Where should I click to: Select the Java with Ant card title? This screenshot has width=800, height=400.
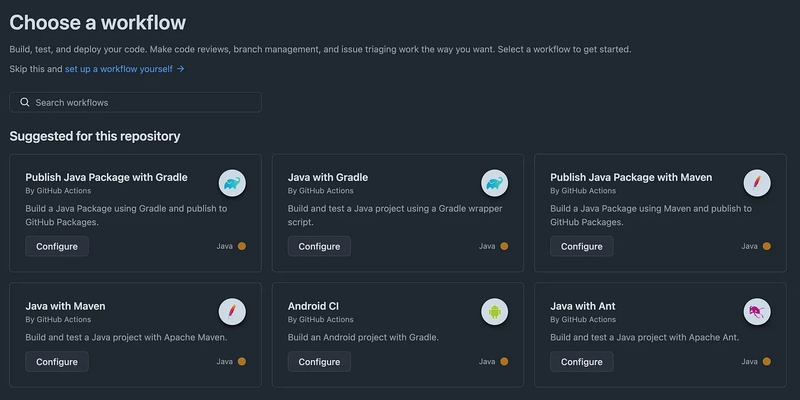[x=583, y=306]
